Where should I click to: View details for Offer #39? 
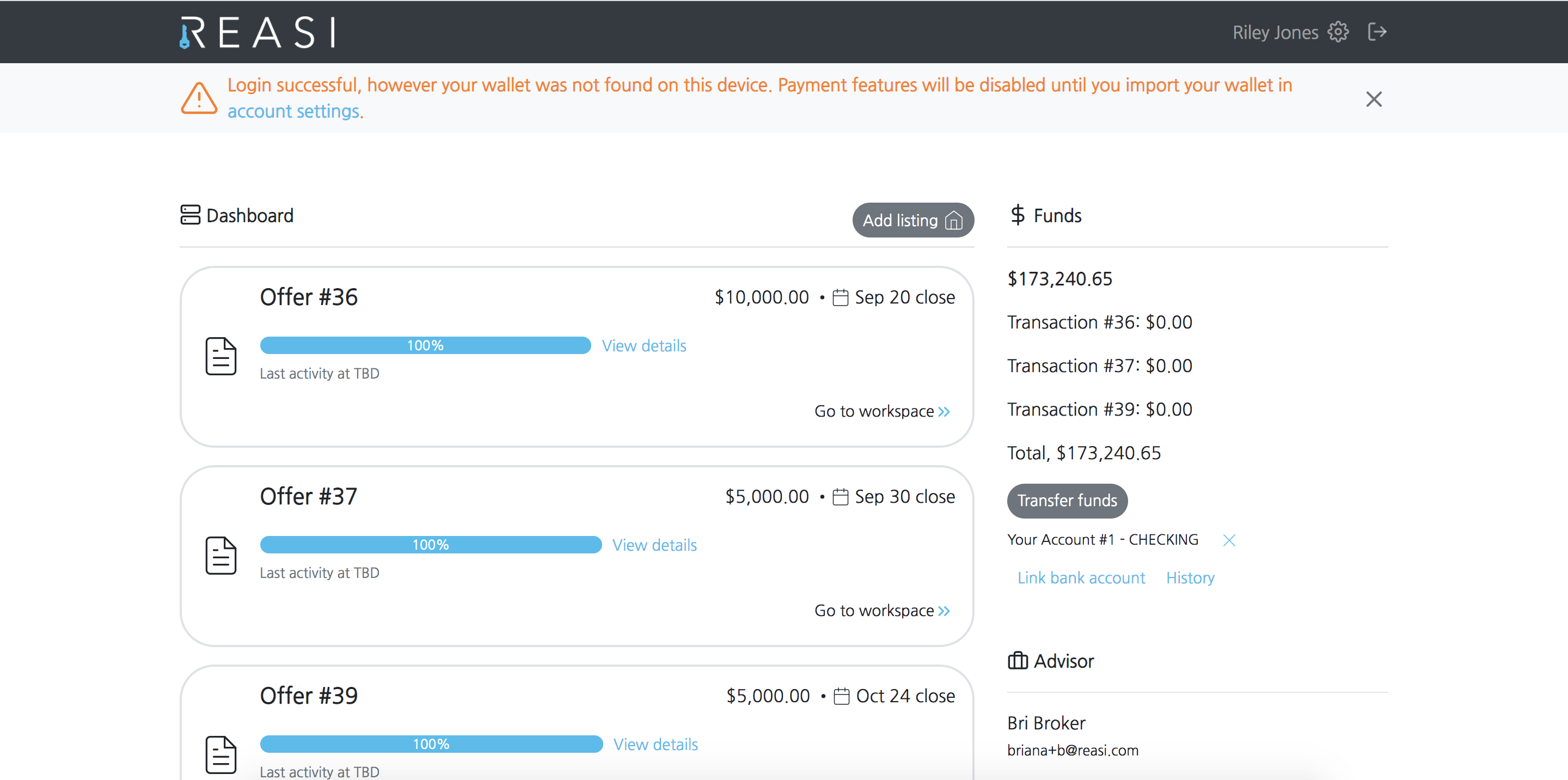click(x=656, y=744)
